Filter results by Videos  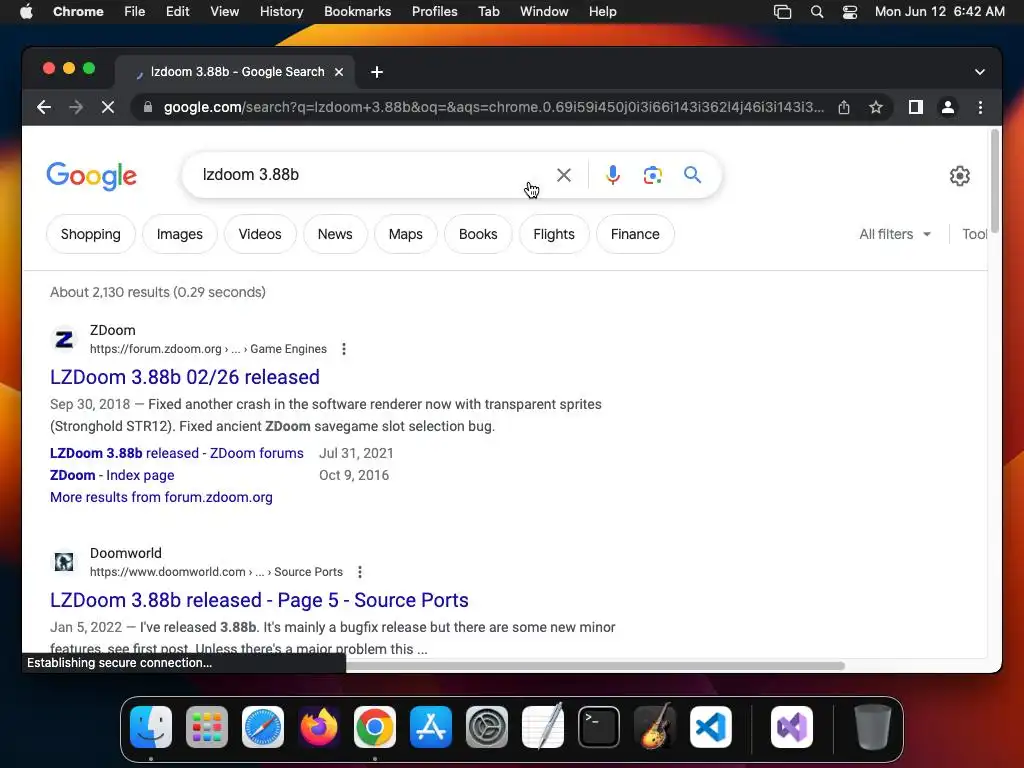(260, 234)
